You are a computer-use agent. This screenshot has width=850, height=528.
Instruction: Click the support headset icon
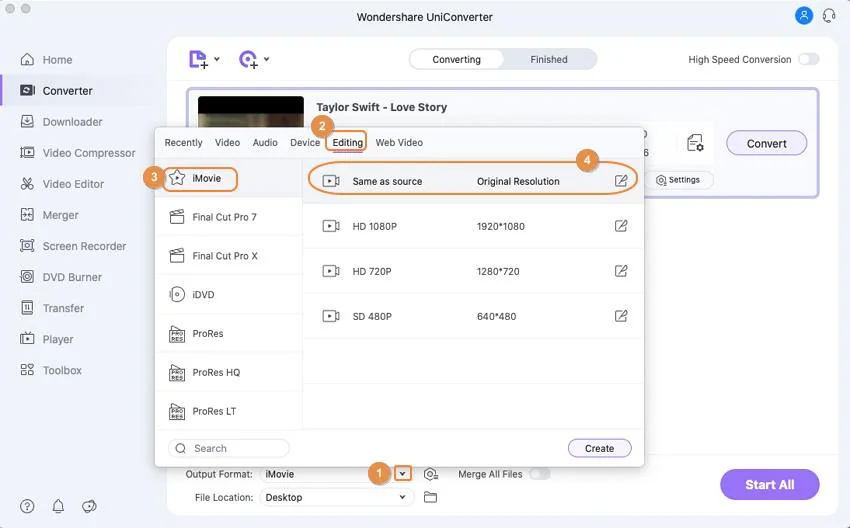(829, 16)
